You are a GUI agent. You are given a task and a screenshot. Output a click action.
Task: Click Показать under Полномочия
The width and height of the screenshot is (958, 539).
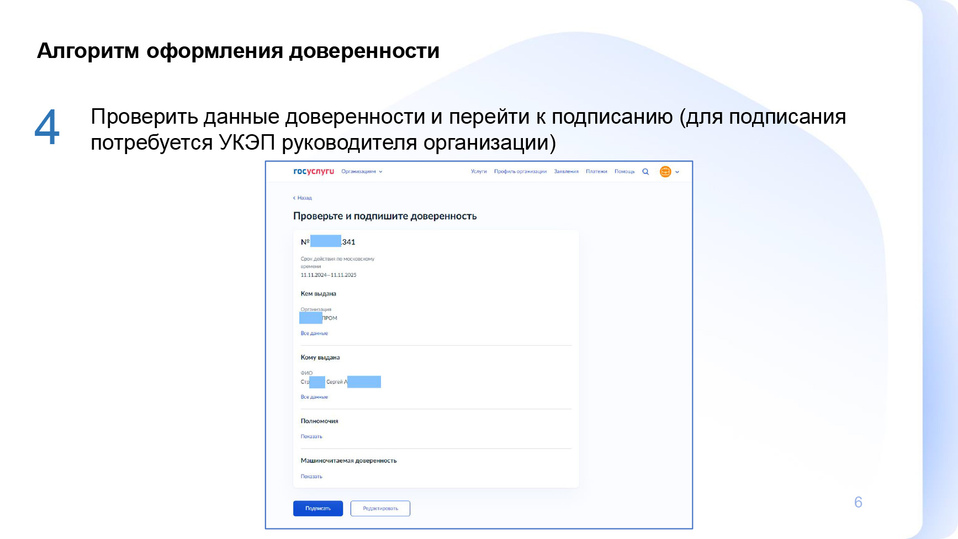(x=312, y=437)
